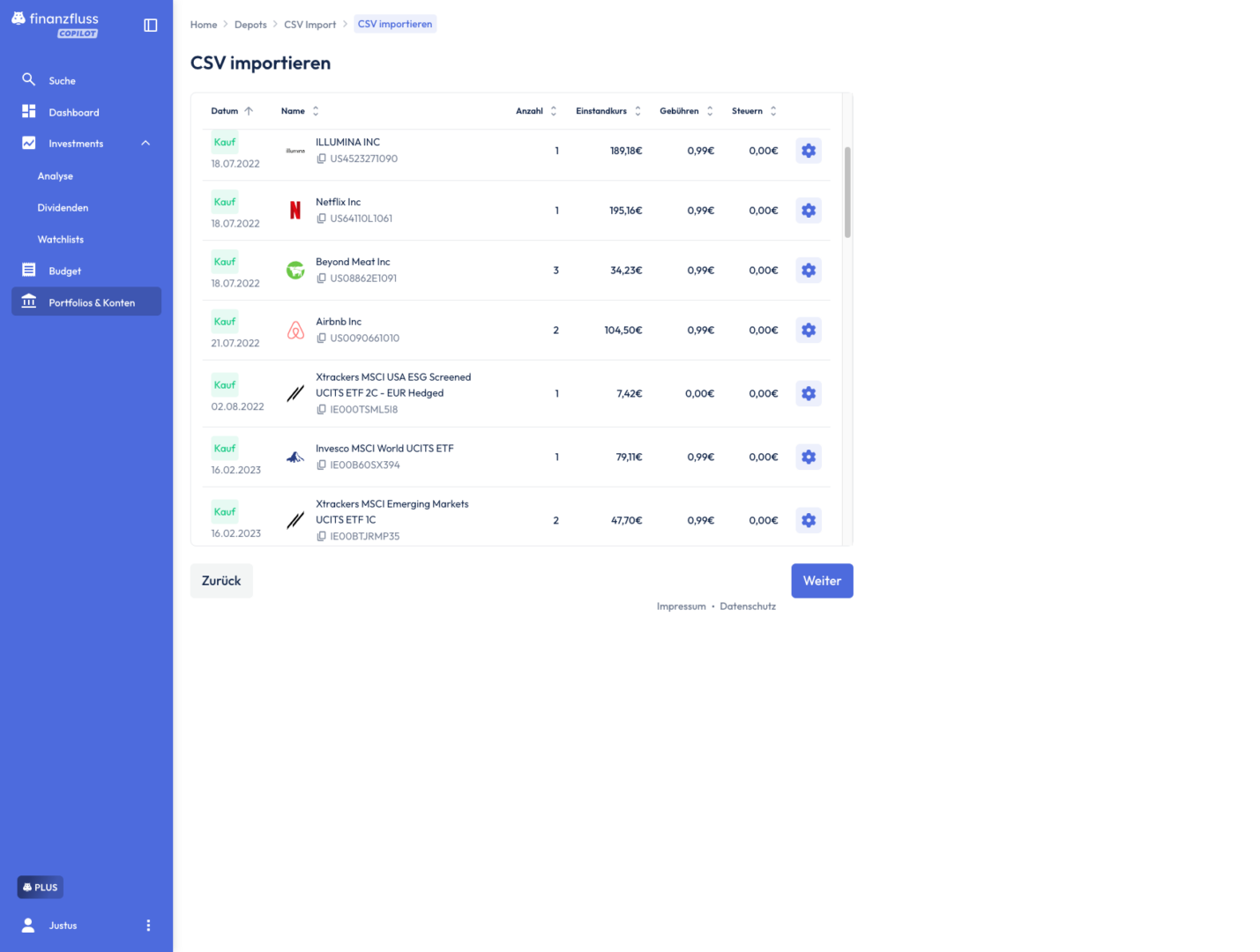Copy ISIN US08862E1091 via copy icon
1260x952 pixels.
(x=322, y=279)
